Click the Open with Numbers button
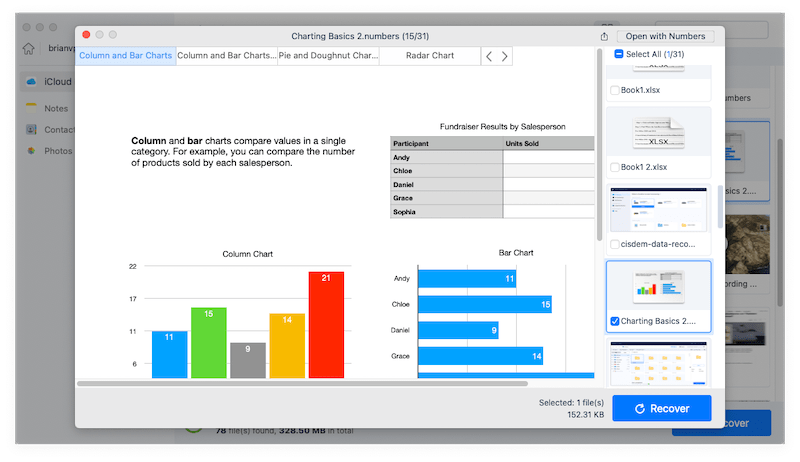This screenshot has width=800, height=462. point(665,36)
